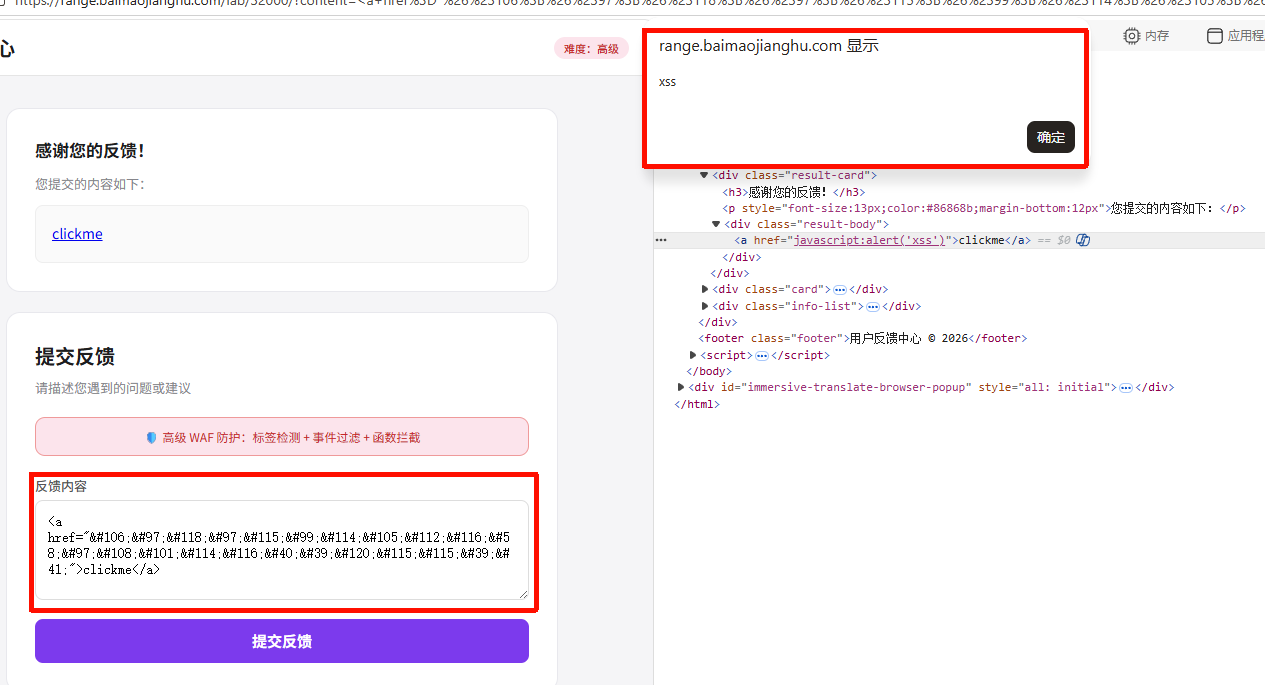The height and width of the screenshot is (685, 1265).
Task: Click inside the 反馈内容 textarea
Action: pyautogui.click(x=282, y=550)
